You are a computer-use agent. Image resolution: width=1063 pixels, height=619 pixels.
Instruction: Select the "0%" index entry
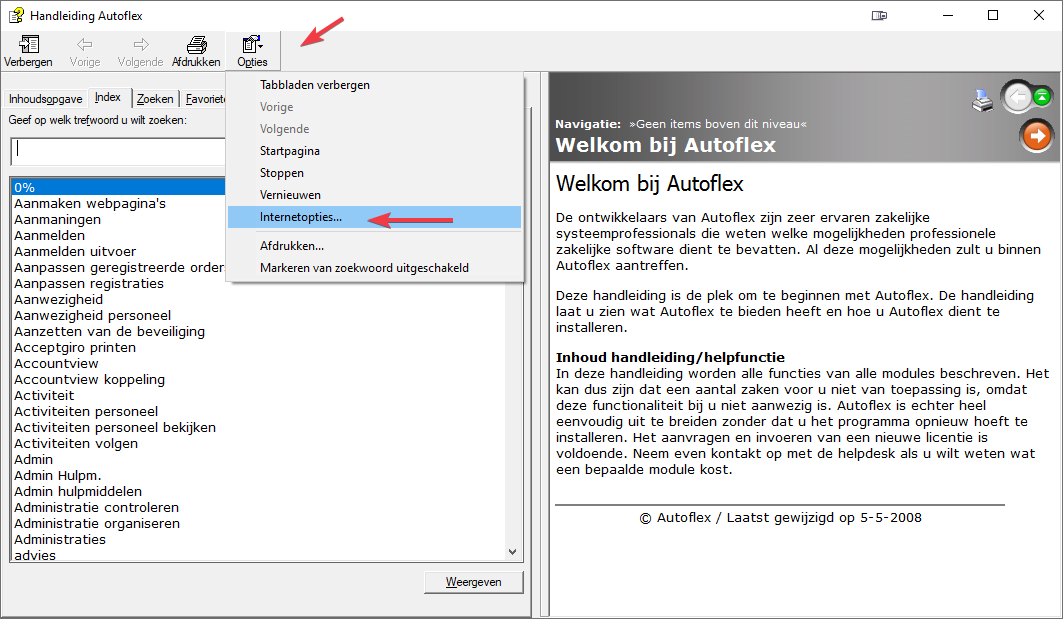(x=119, y=187)
